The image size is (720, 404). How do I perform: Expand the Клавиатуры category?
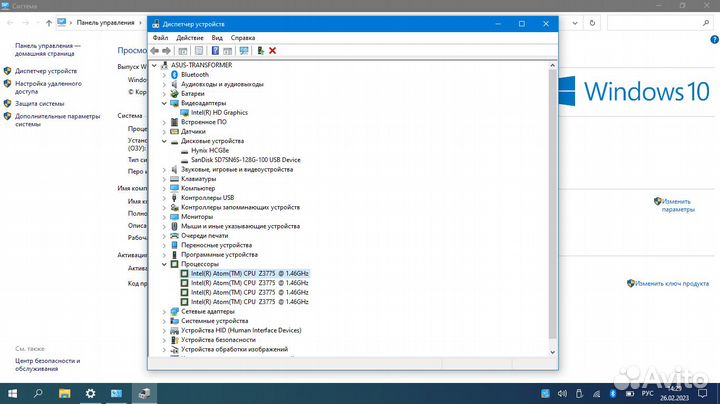click(164, 179)
